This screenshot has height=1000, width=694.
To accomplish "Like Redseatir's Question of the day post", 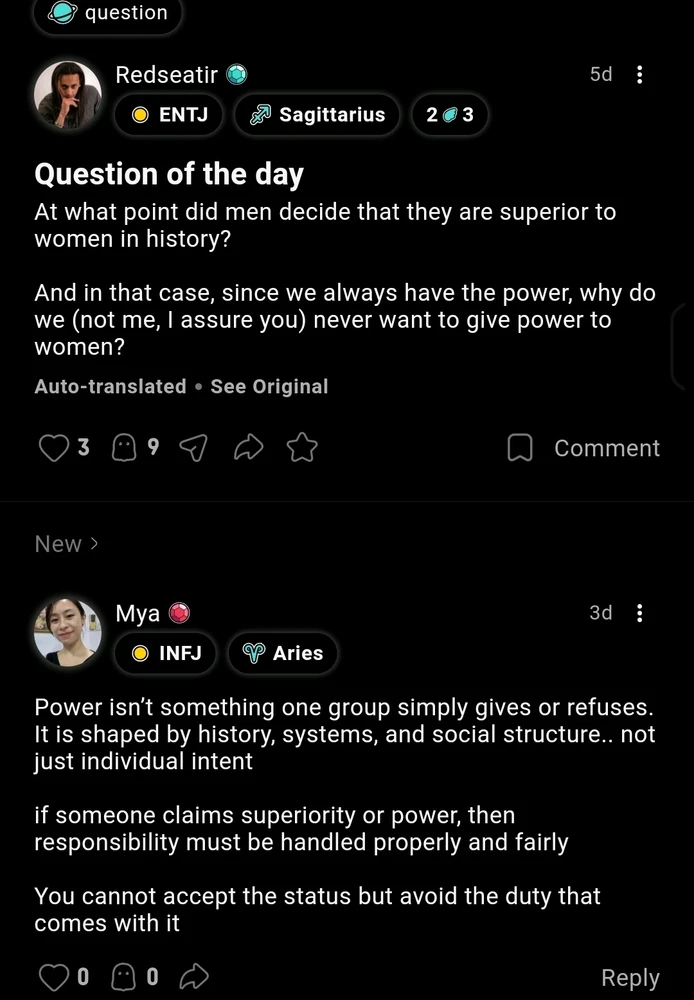I will coord(52,449).
